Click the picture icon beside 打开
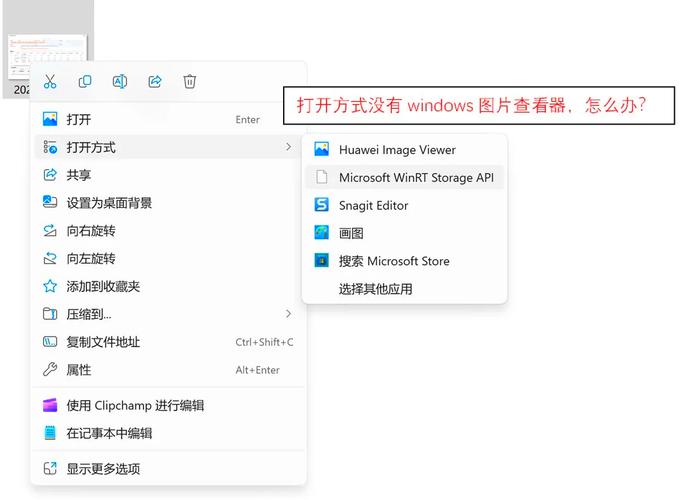 (x=50, y=119)
